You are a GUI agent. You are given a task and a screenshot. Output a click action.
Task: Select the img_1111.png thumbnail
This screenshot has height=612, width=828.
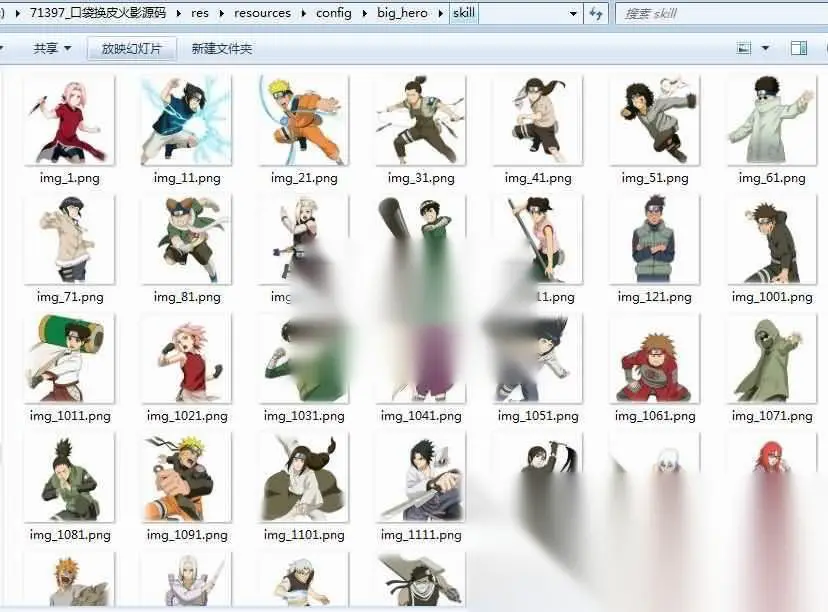click(x=421, y=477)
